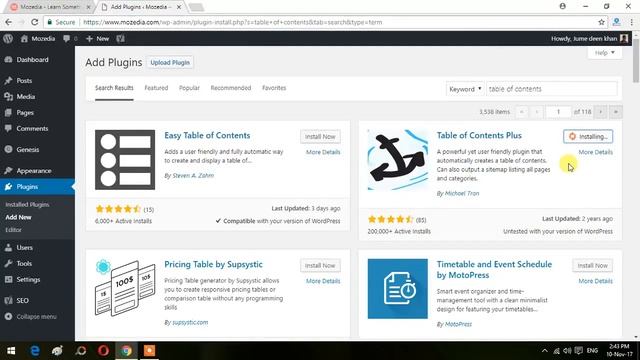This screenshot has width=640, height=360.
Task: Click the WordPress logo in admin bar
Action: coord(8,39)
